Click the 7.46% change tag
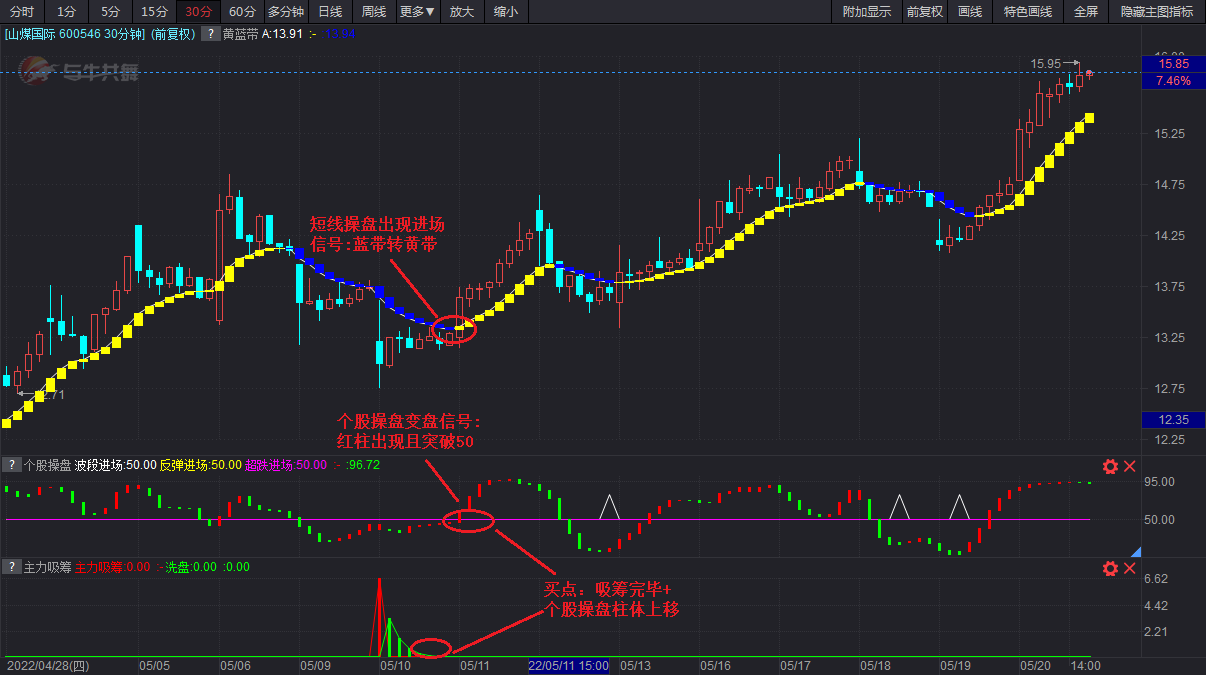Screen dimensions: 1206x675 [x=1173, y=80]
